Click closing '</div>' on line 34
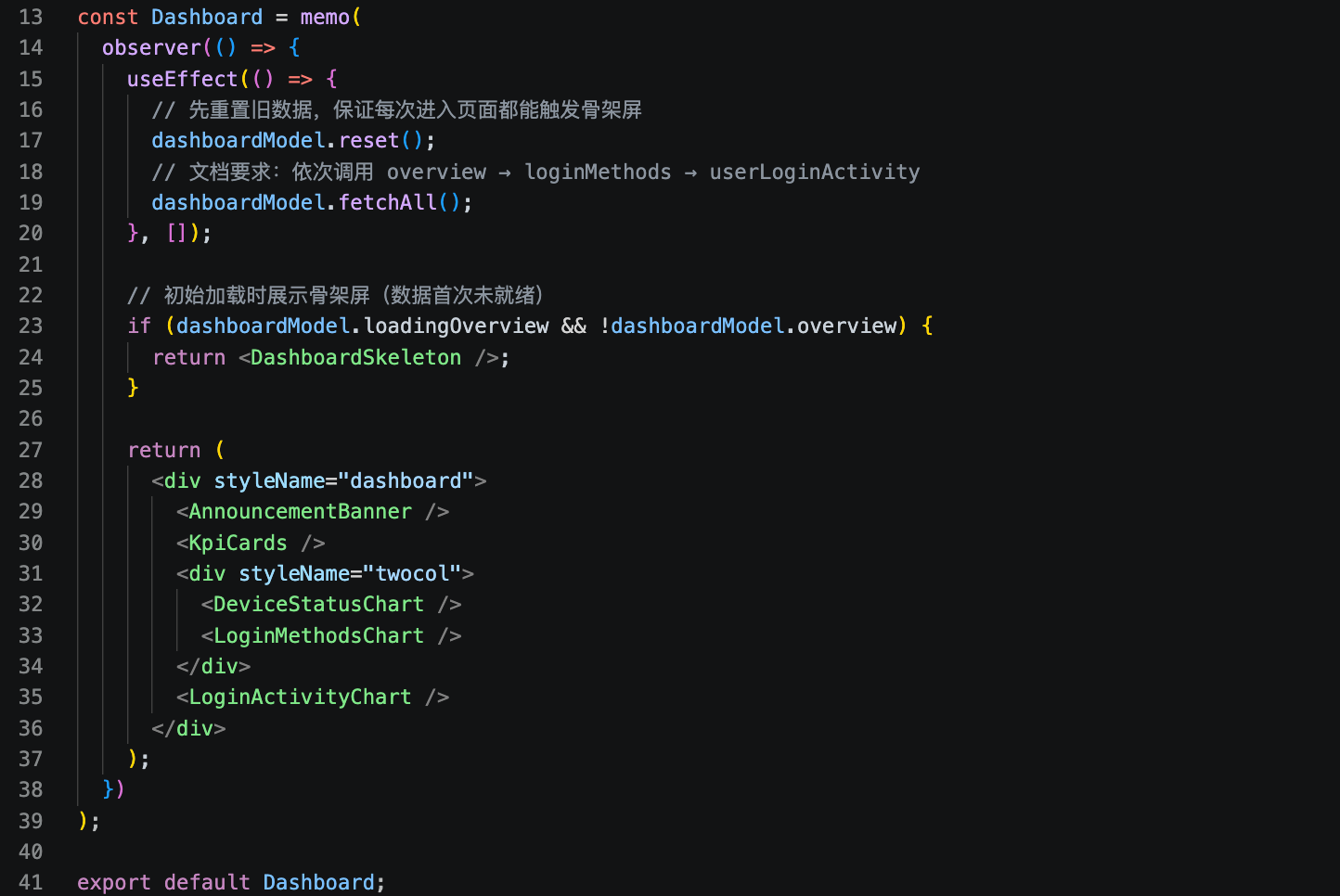 coord(213,666)
